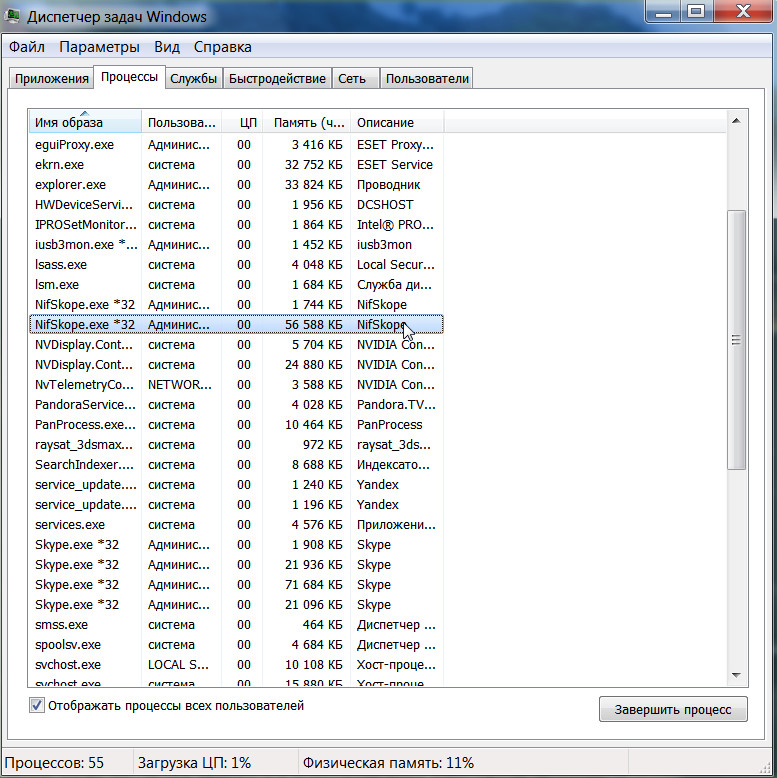Open the Справка menu
This screenshot has width=777, height=778.
tap(222, 47)
